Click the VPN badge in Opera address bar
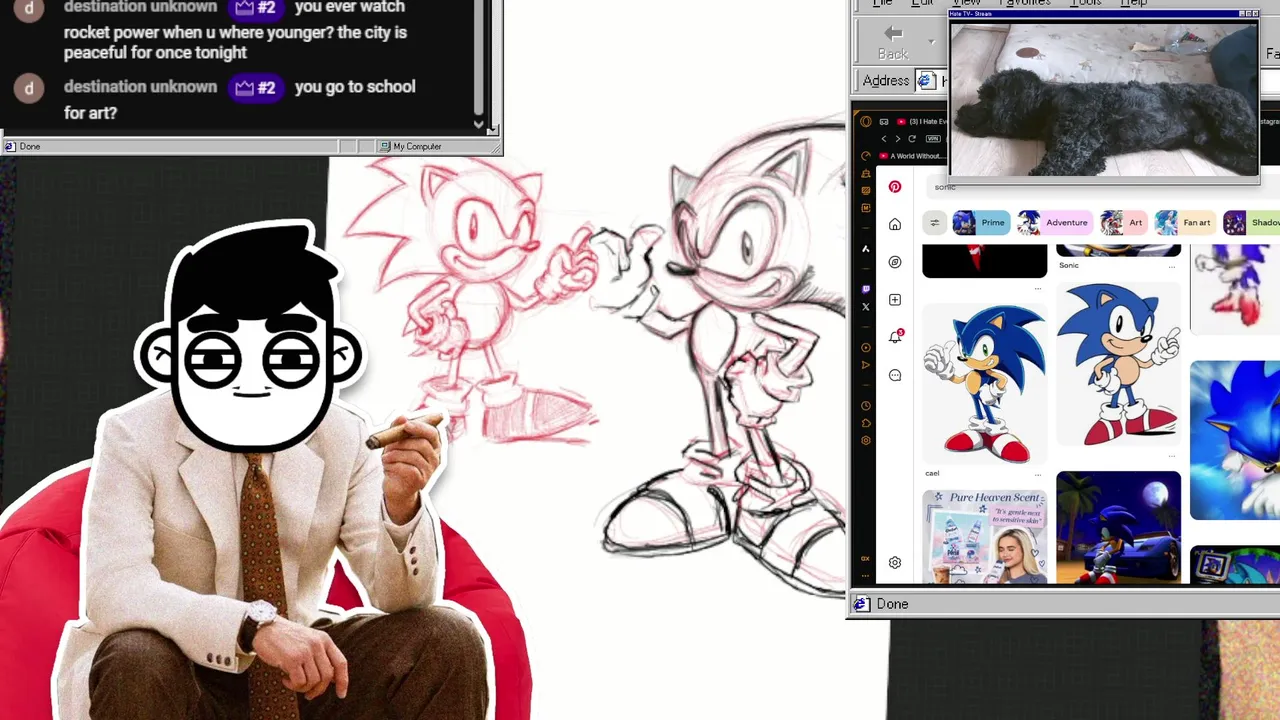 [934, 139]
